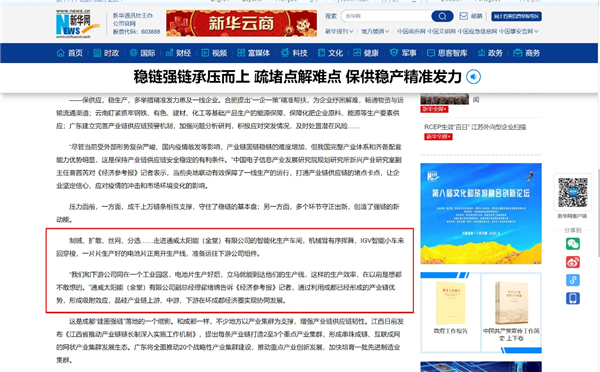Expand the 地方频道 dropdown
The width and height of the screenshot is (600, 372).
pyautogui.click(x=375, y=31)
